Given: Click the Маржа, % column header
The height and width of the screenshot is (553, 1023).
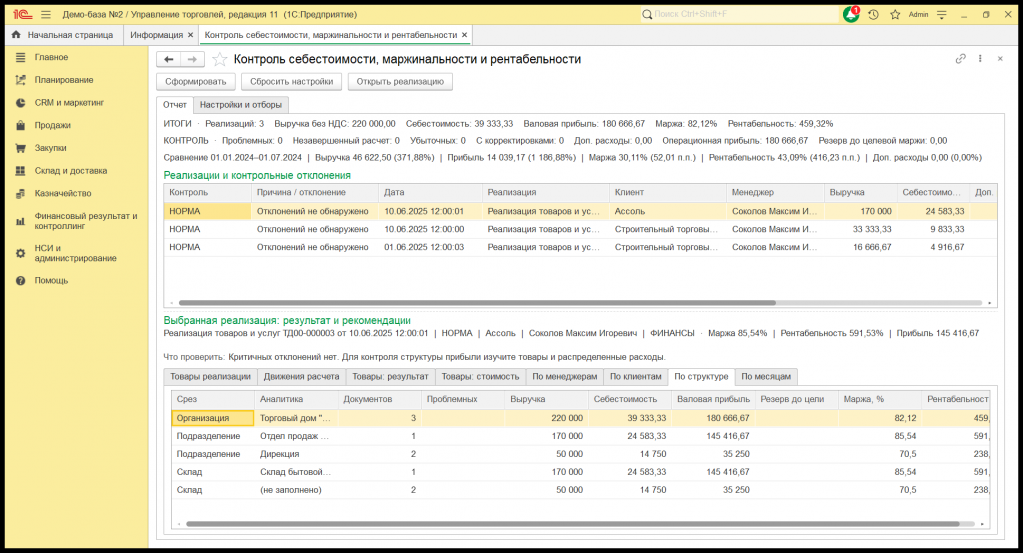Looking at the screenshot, I should click(x=879, y=399).
